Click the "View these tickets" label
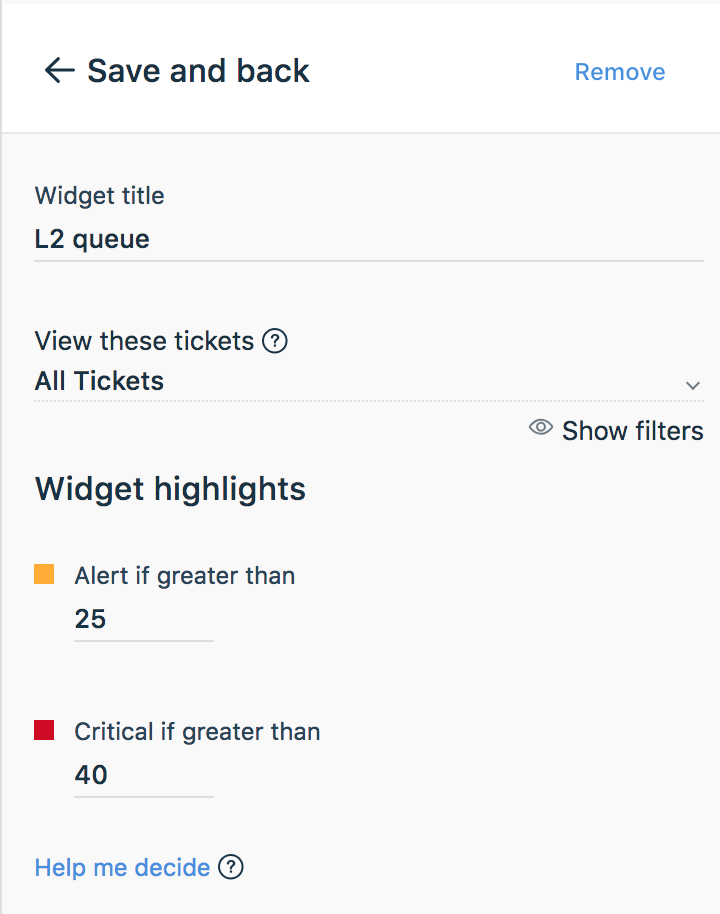Screen dimensions: 720x914 click(x=144, y=341)
